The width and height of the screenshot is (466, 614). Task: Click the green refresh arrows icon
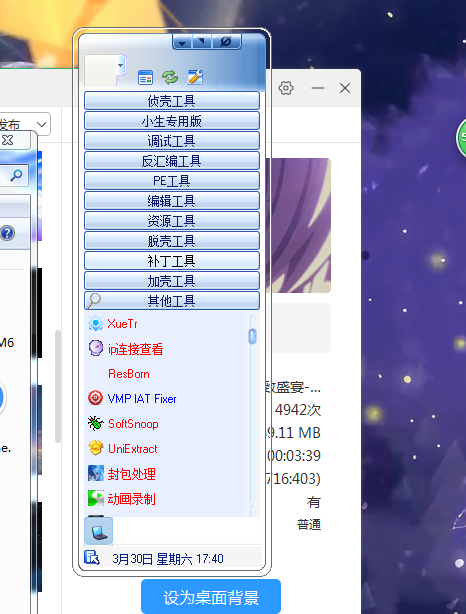[x=170, y=77]
